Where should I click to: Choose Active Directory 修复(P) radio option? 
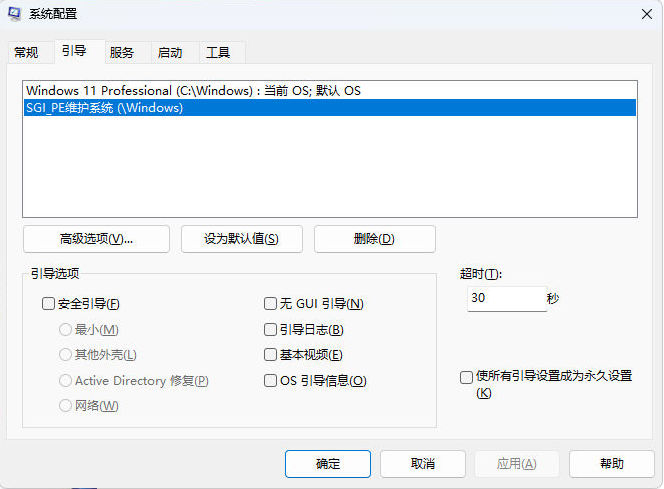click(65, 380)
